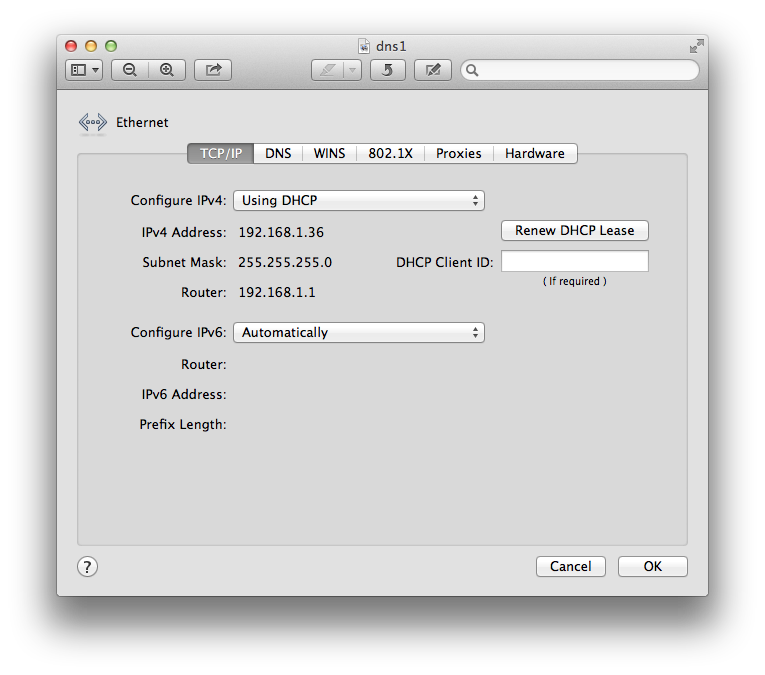The width and height of the screenshot is (765, 675).
Task: Zoom in using the magnifier plus icon
Action: point(167,70)
